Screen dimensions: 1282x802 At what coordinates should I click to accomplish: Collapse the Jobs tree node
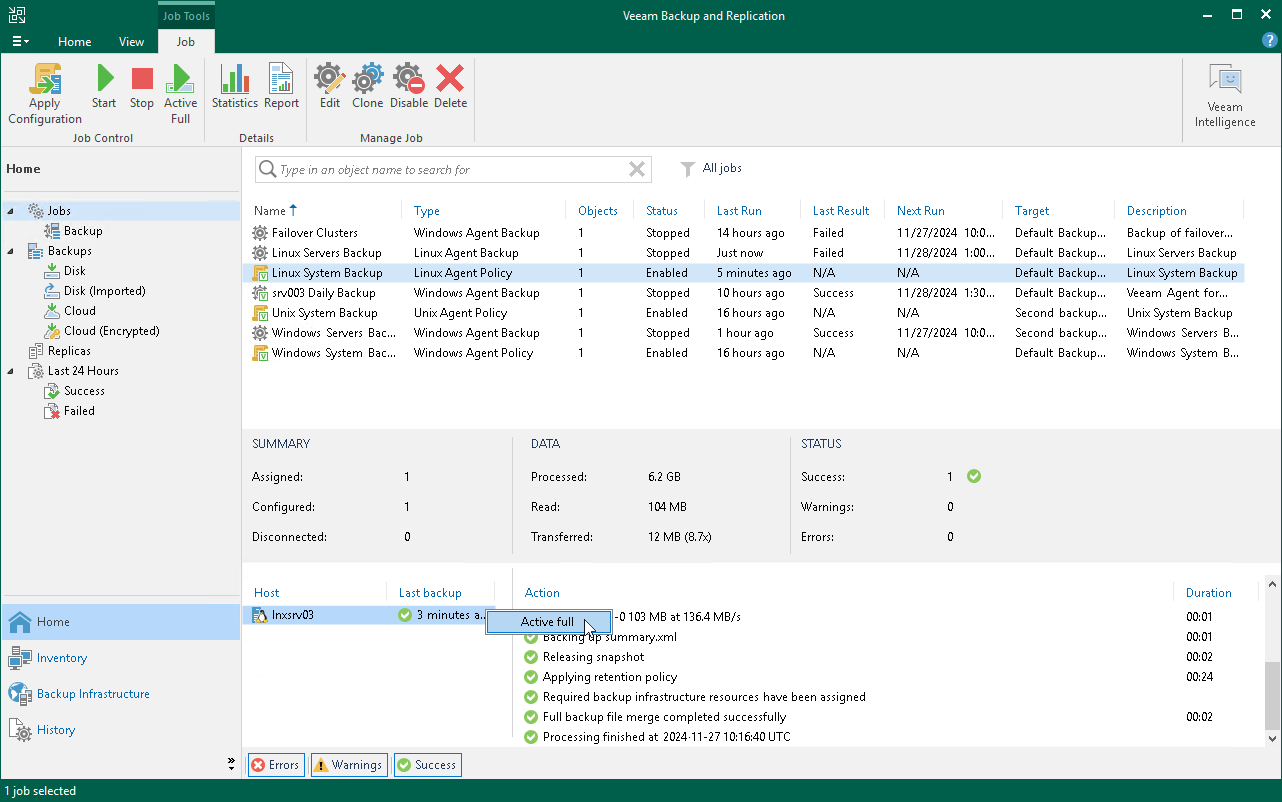point(12,211)
